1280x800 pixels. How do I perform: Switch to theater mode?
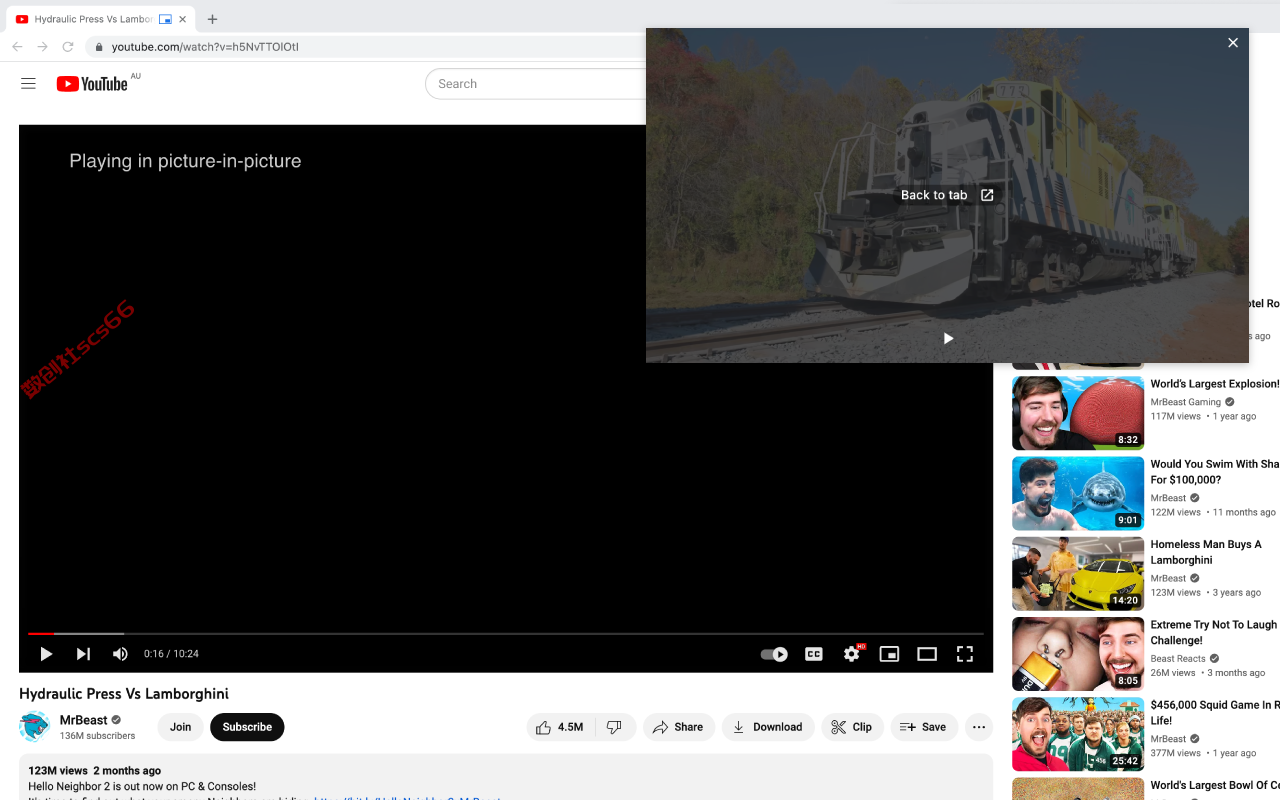coord(927,654)
